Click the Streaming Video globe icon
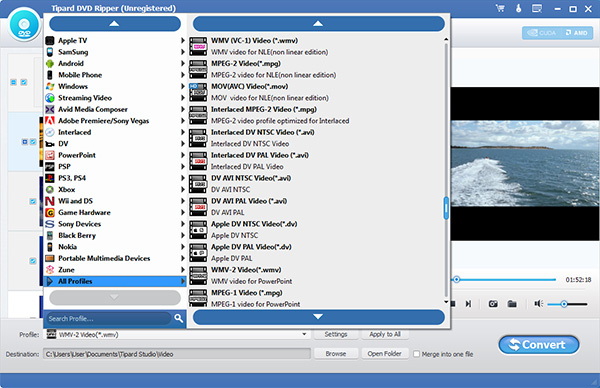This screenshot has width=600, height=388. tap(50, 98)
